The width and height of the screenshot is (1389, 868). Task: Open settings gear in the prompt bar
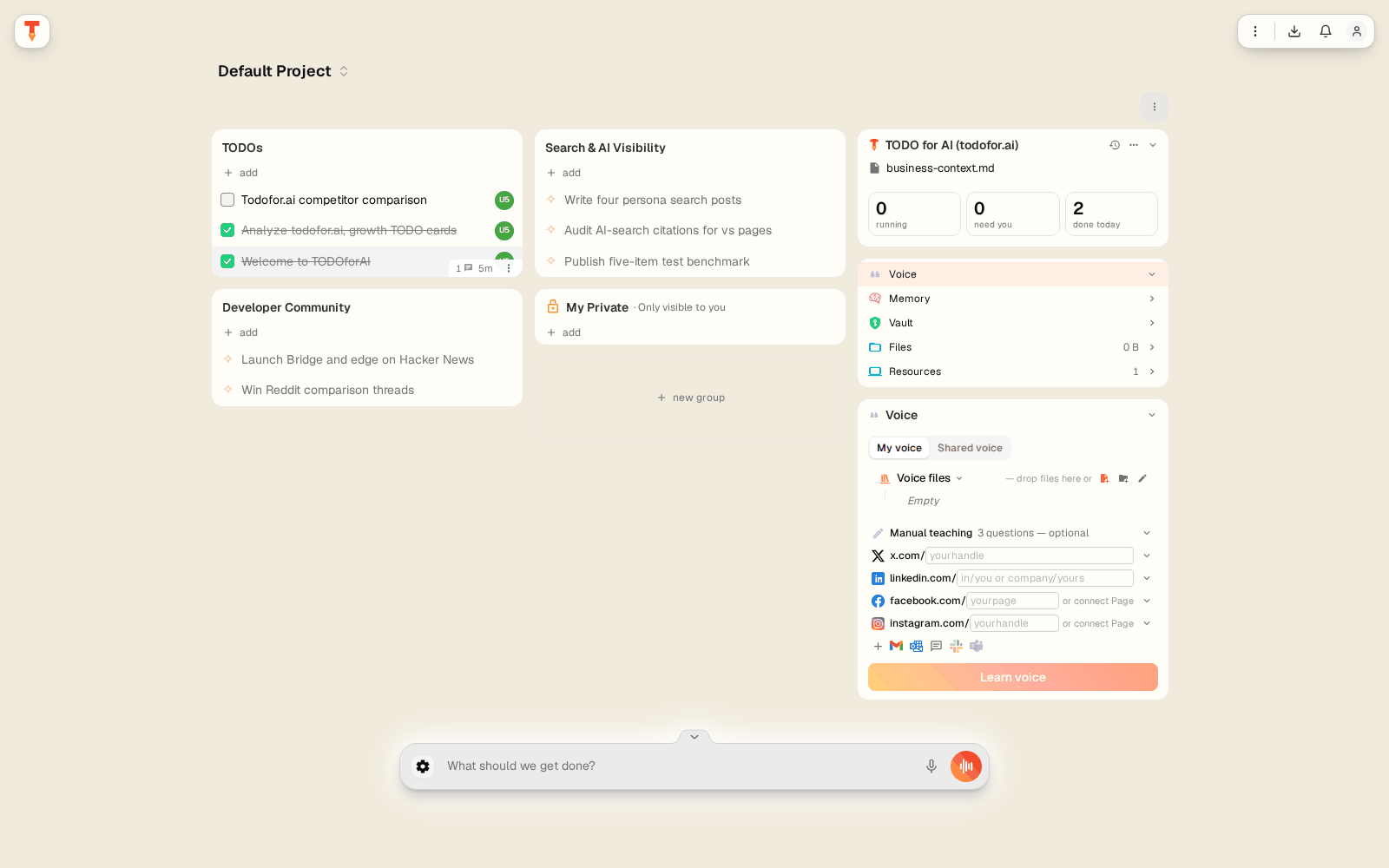click(423, 766)
